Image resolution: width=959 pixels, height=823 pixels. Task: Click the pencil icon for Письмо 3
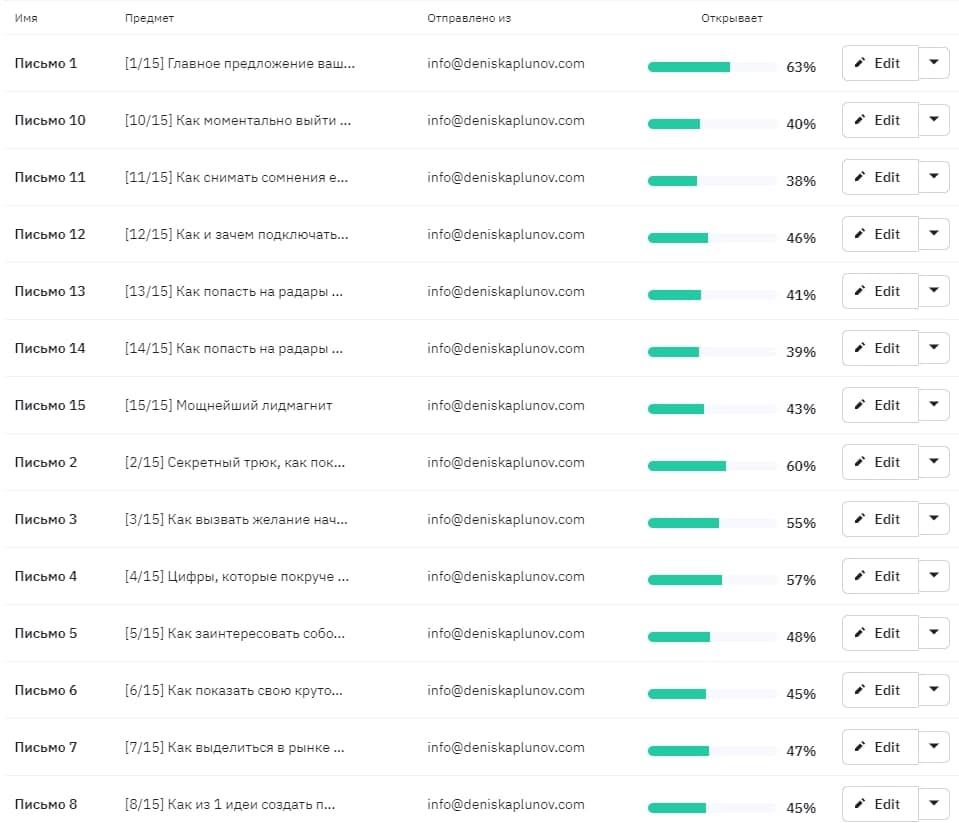[x=859, y=519]
